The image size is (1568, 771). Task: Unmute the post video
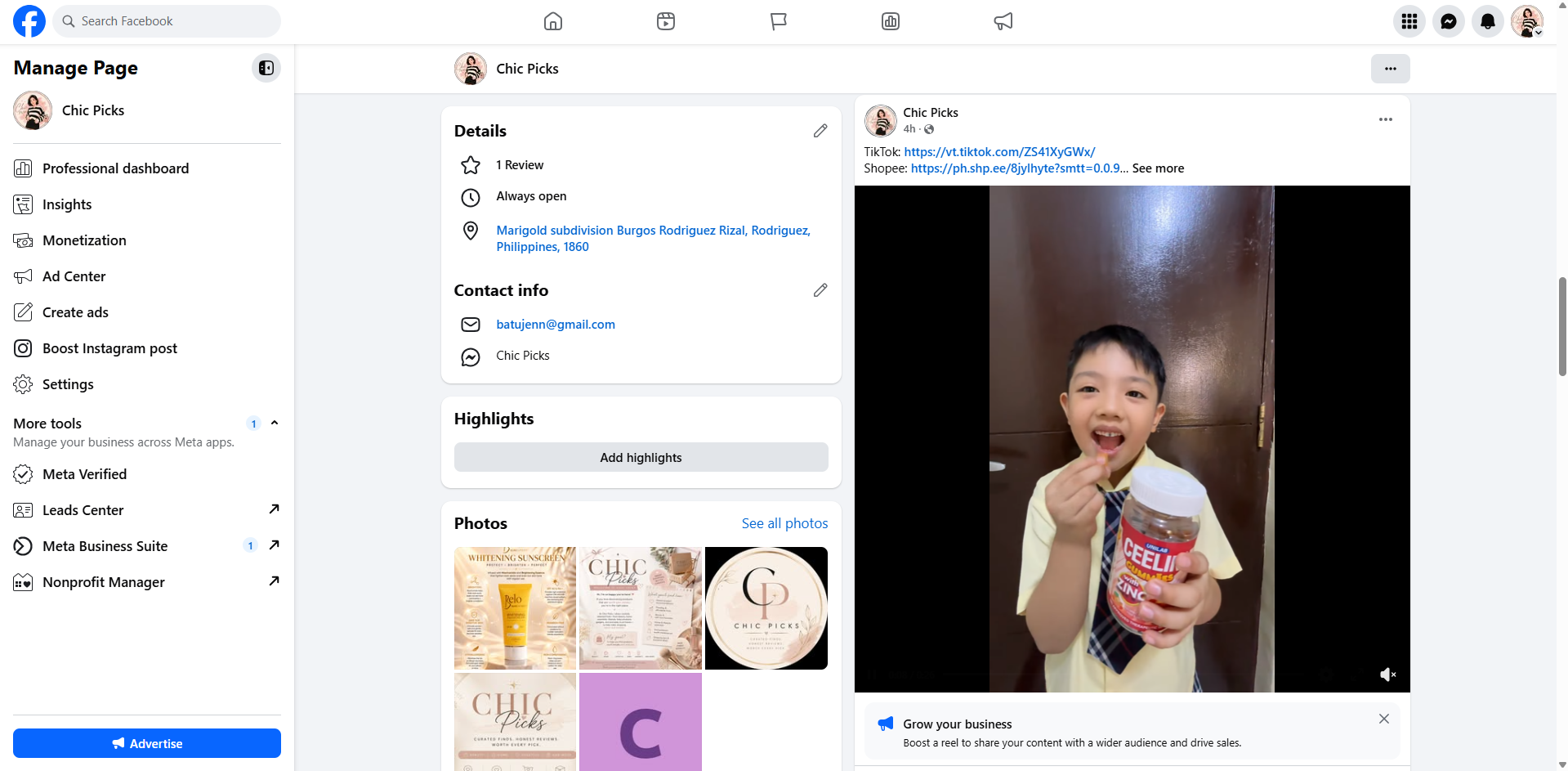pyautogui.click(x=1387, y=675)
